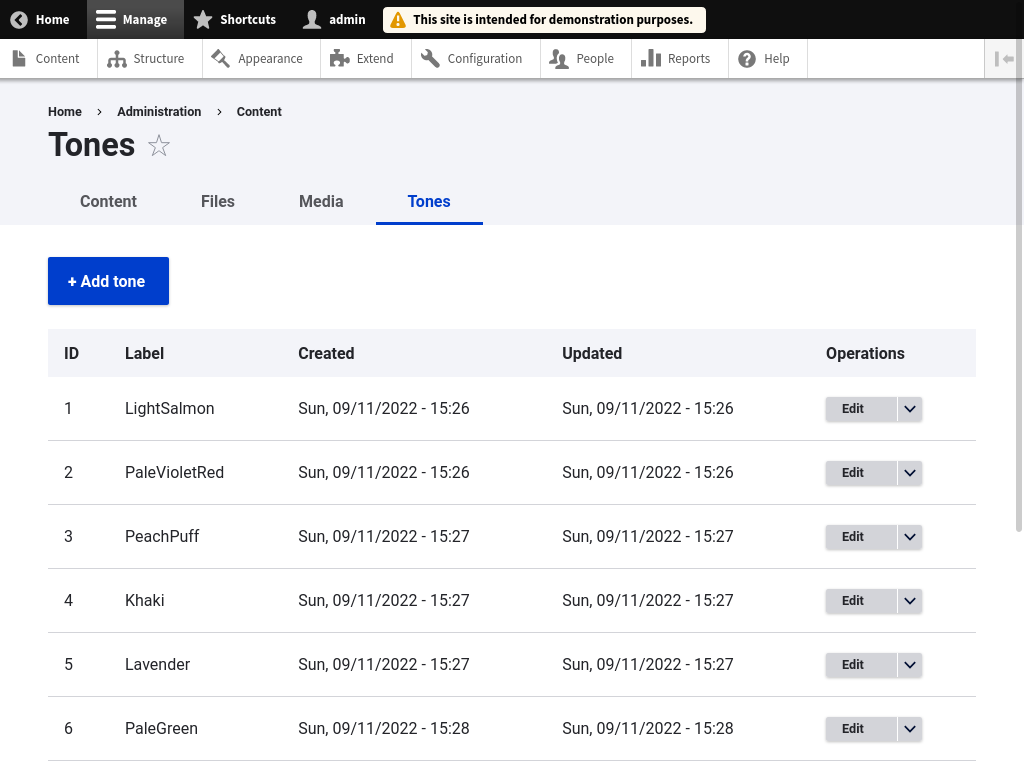Open the Structure hierarchy icon menu

[x=117, y=59]
